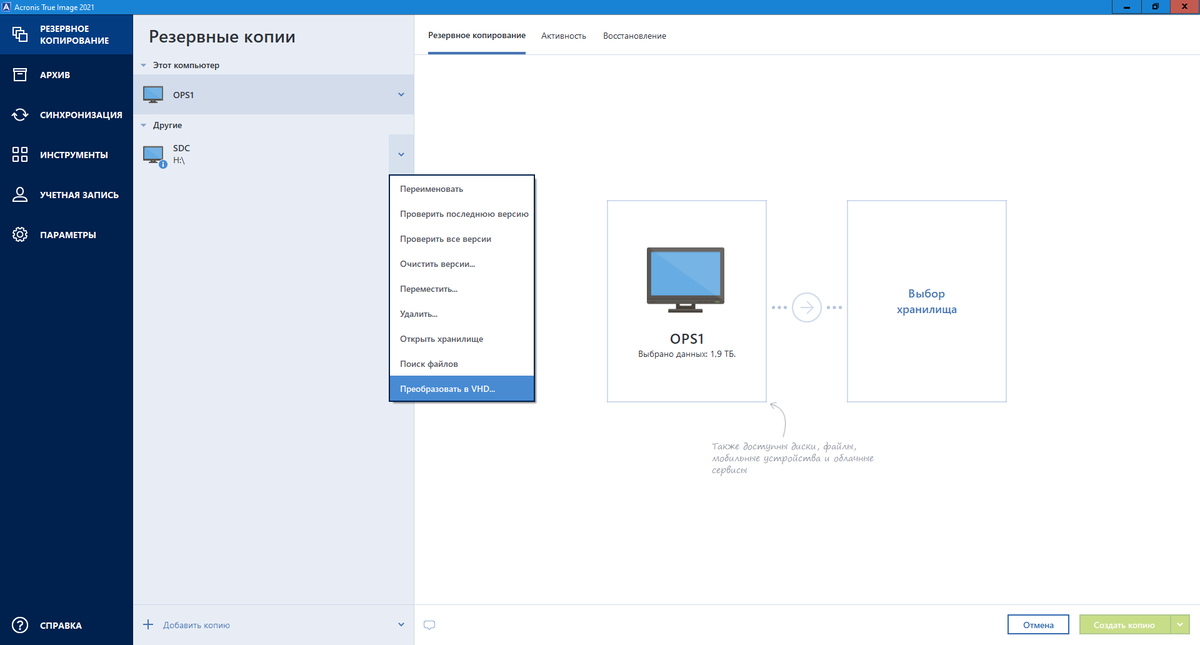Select Открыть хранилище menu entry
Screen dimensions: 1200x645
pyautogui.click(x=462, y=339)
